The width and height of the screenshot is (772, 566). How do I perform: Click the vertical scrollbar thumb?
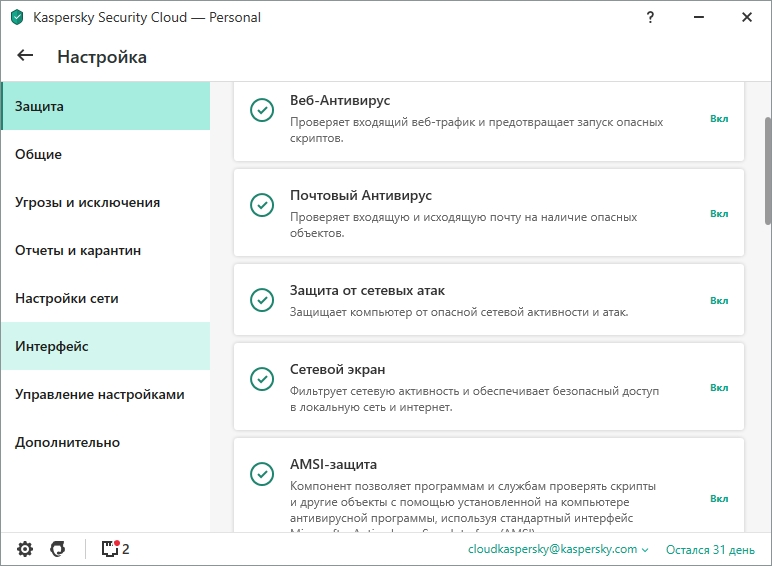(768, 170)
